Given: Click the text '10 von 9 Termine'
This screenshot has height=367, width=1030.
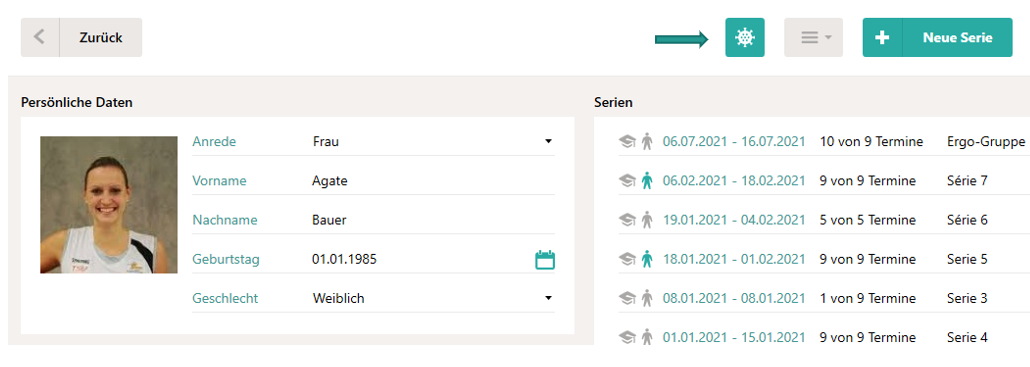Looking at the screenshot, I should (871, 141).
